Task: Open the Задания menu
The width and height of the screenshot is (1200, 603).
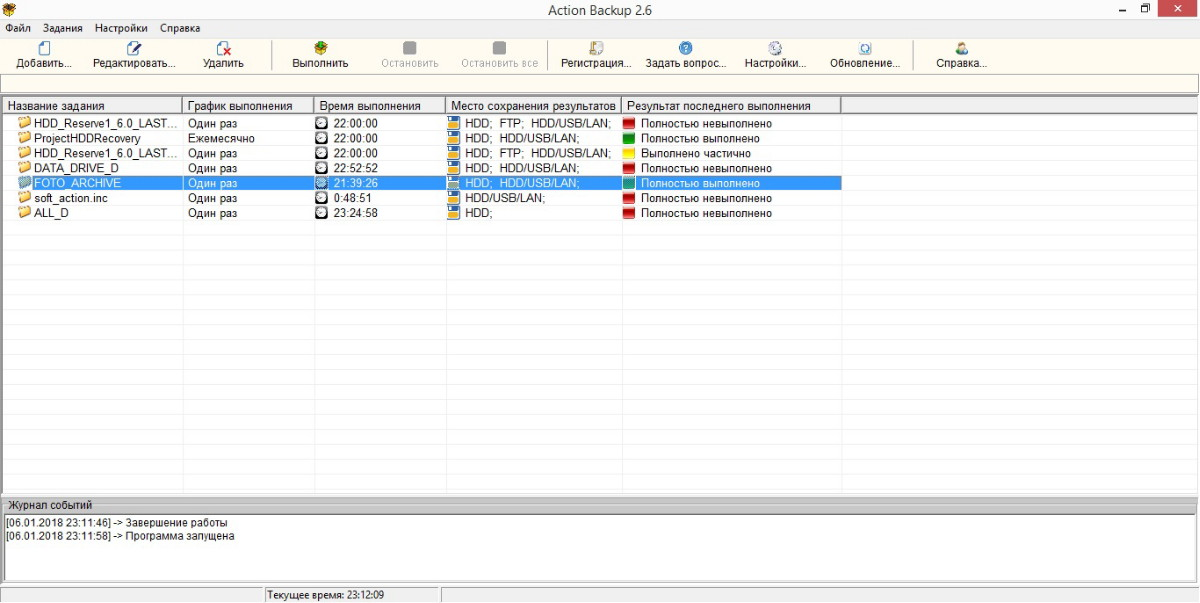Action: pos(63,28)
